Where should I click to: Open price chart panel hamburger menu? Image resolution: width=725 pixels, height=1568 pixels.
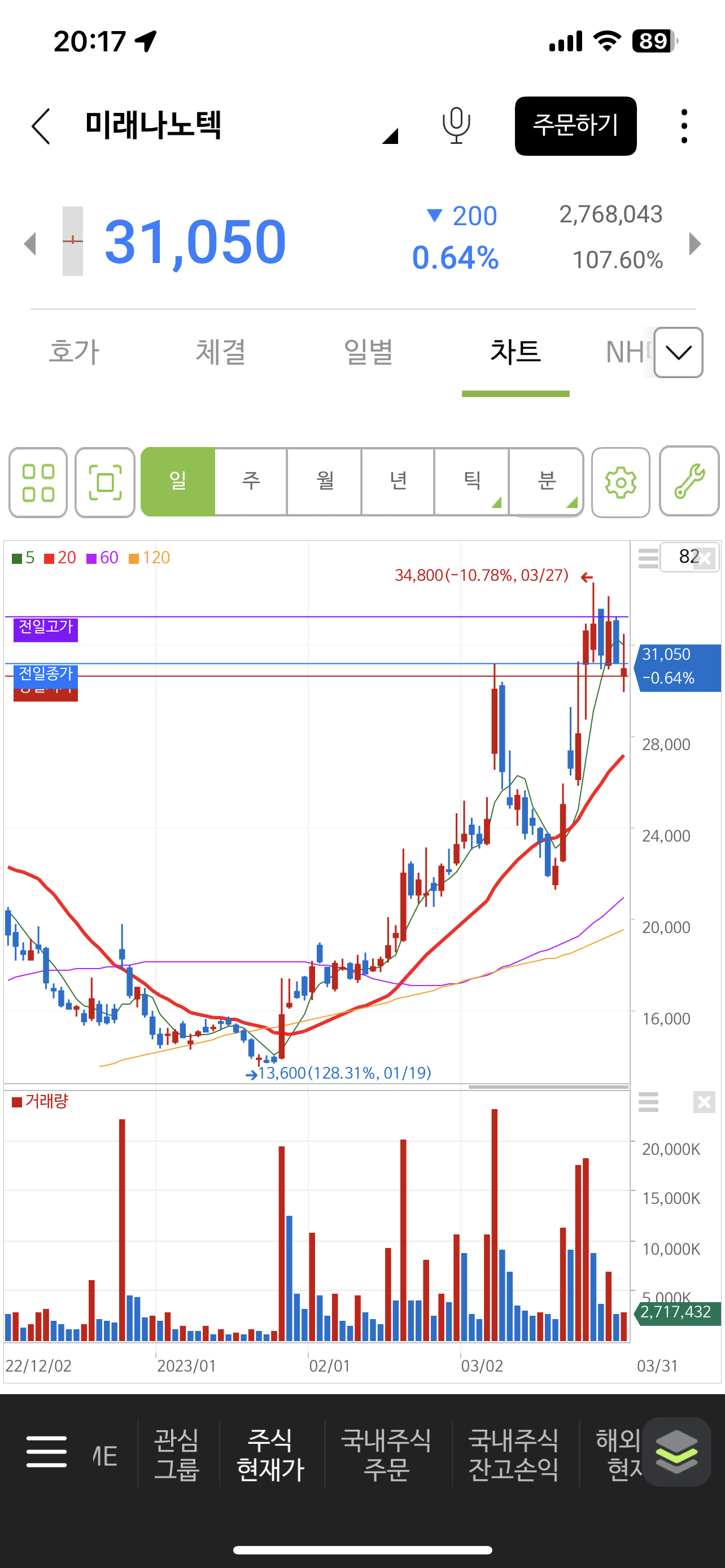click(x=648, y=558)
